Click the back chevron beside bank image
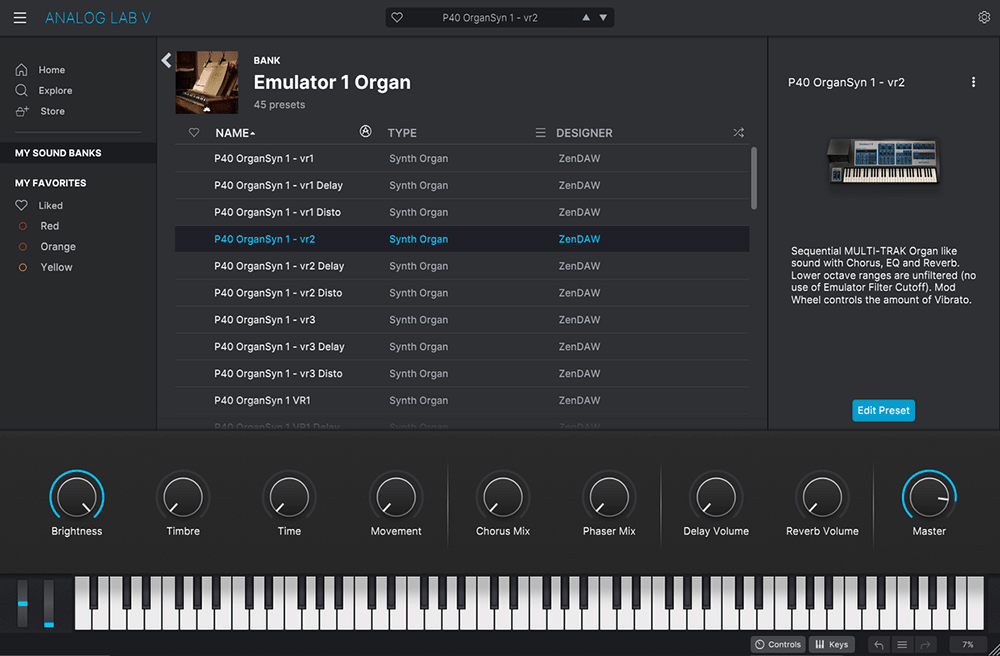 tap(166, 60)
